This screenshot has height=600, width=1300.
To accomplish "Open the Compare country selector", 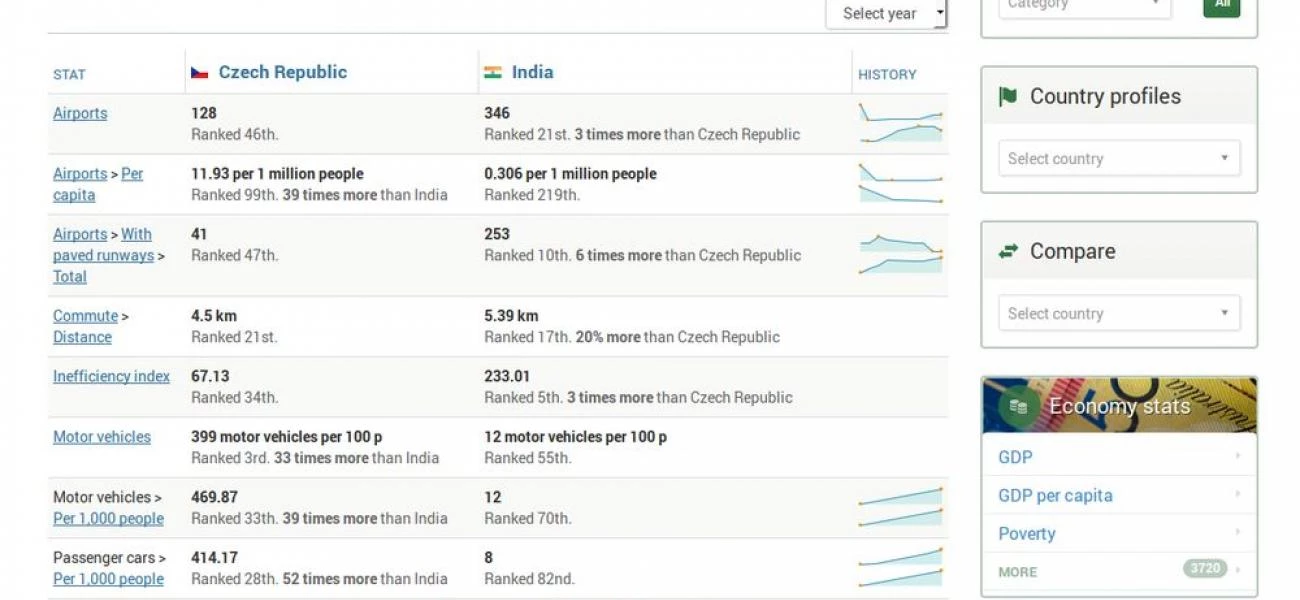I will pos(1118,312).
